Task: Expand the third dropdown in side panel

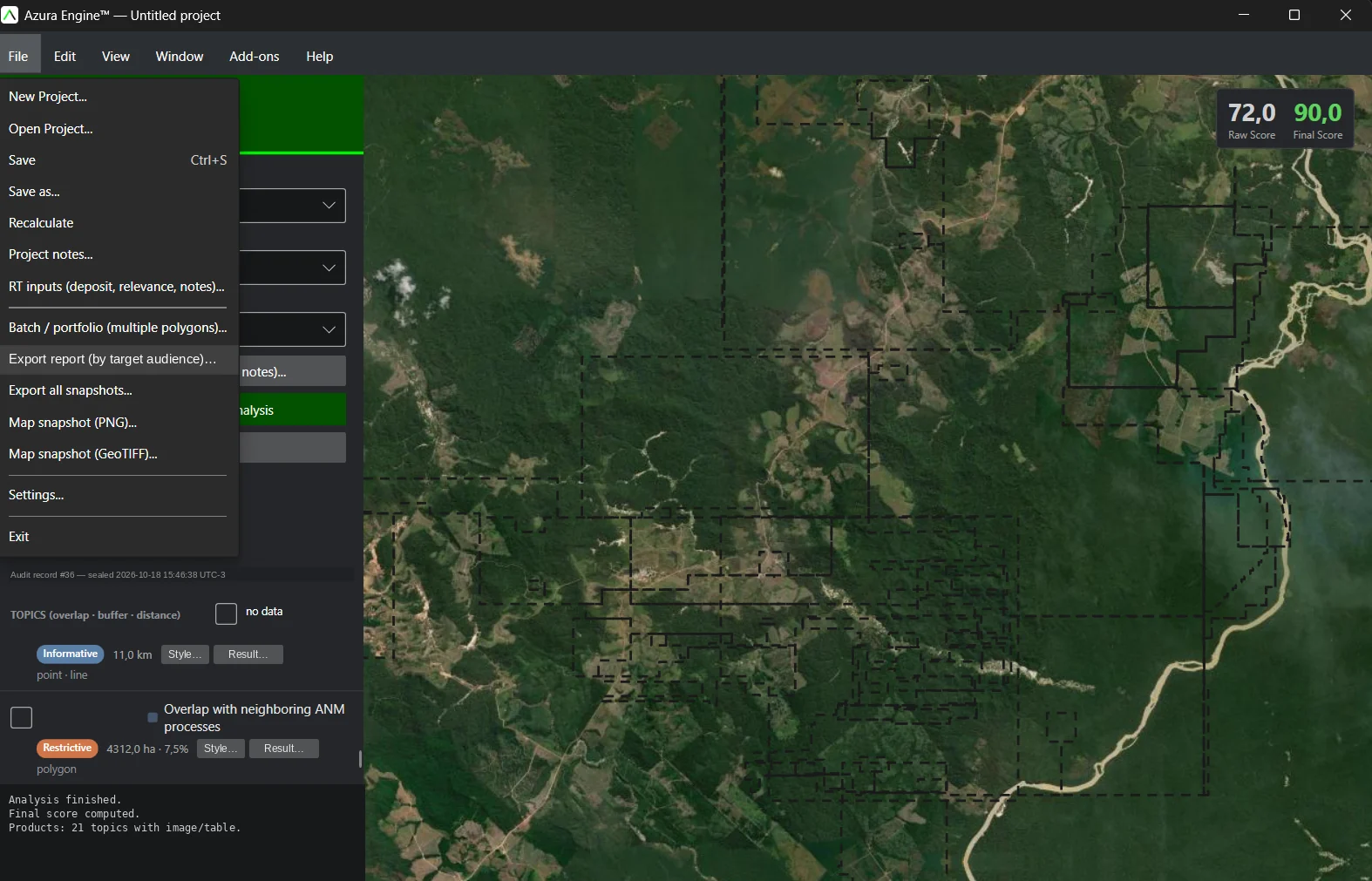Action: pos(329,329)
